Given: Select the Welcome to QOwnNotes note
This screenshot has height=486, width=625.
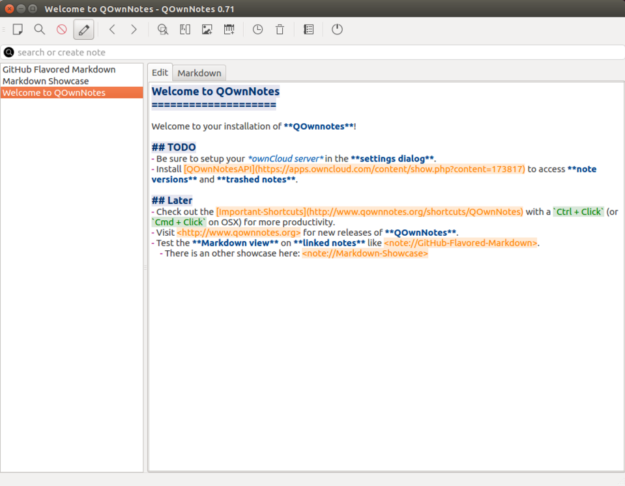Looking at the screenshot, I should point(72,92).
